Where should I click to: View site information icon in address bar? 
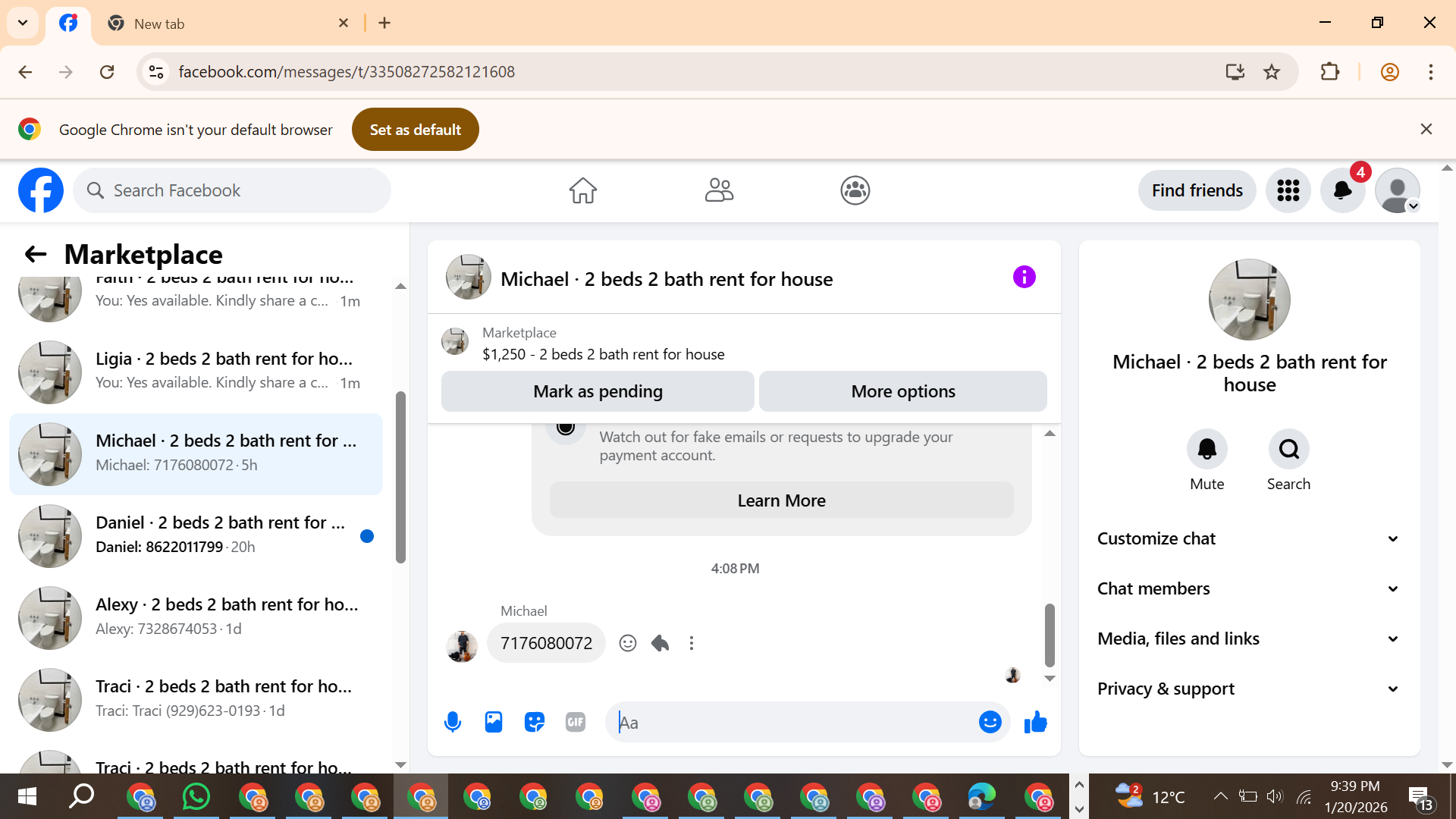(x=156, y=71)
